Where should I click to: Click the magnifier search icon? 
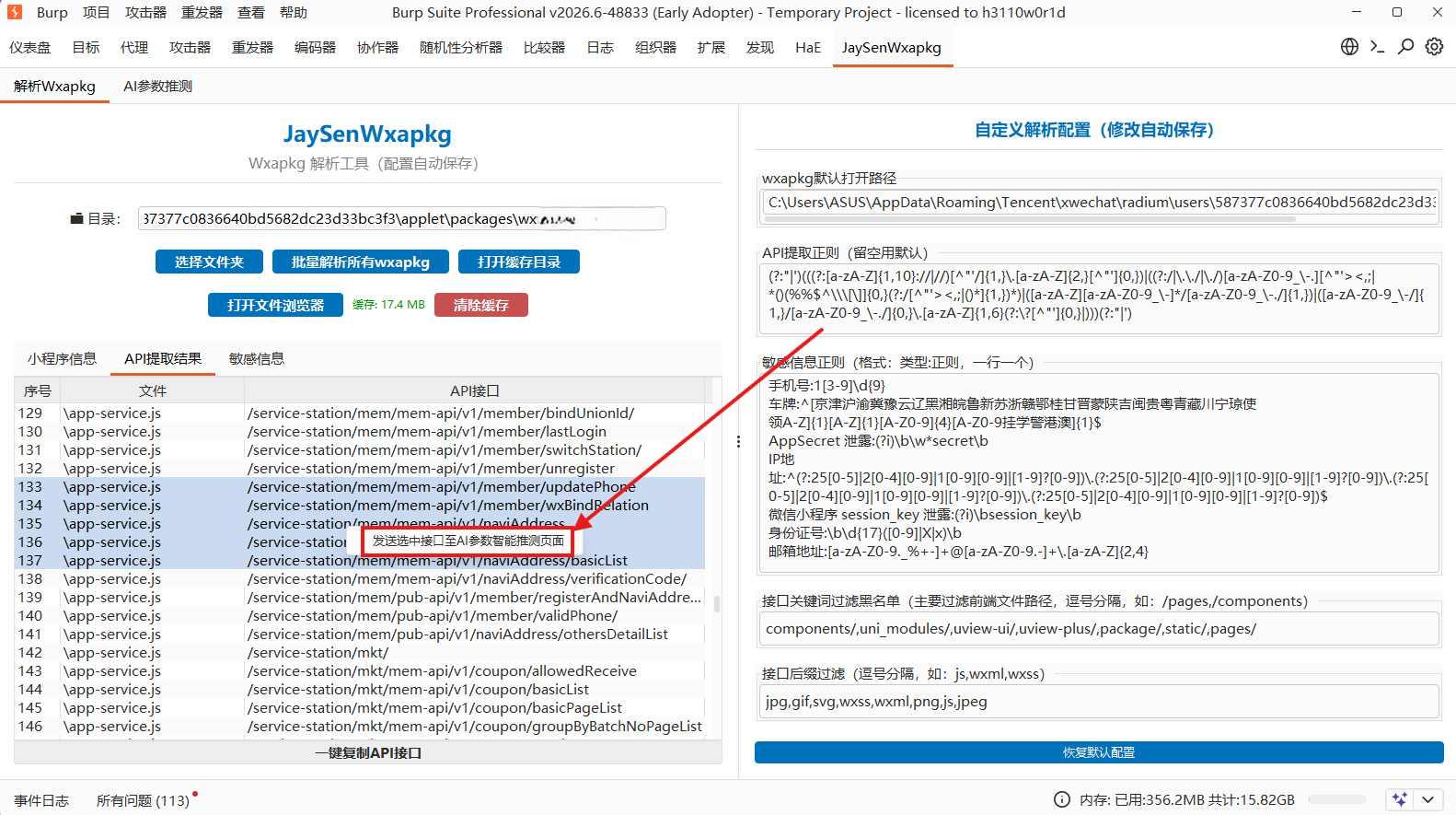[x=1405, y=47]
